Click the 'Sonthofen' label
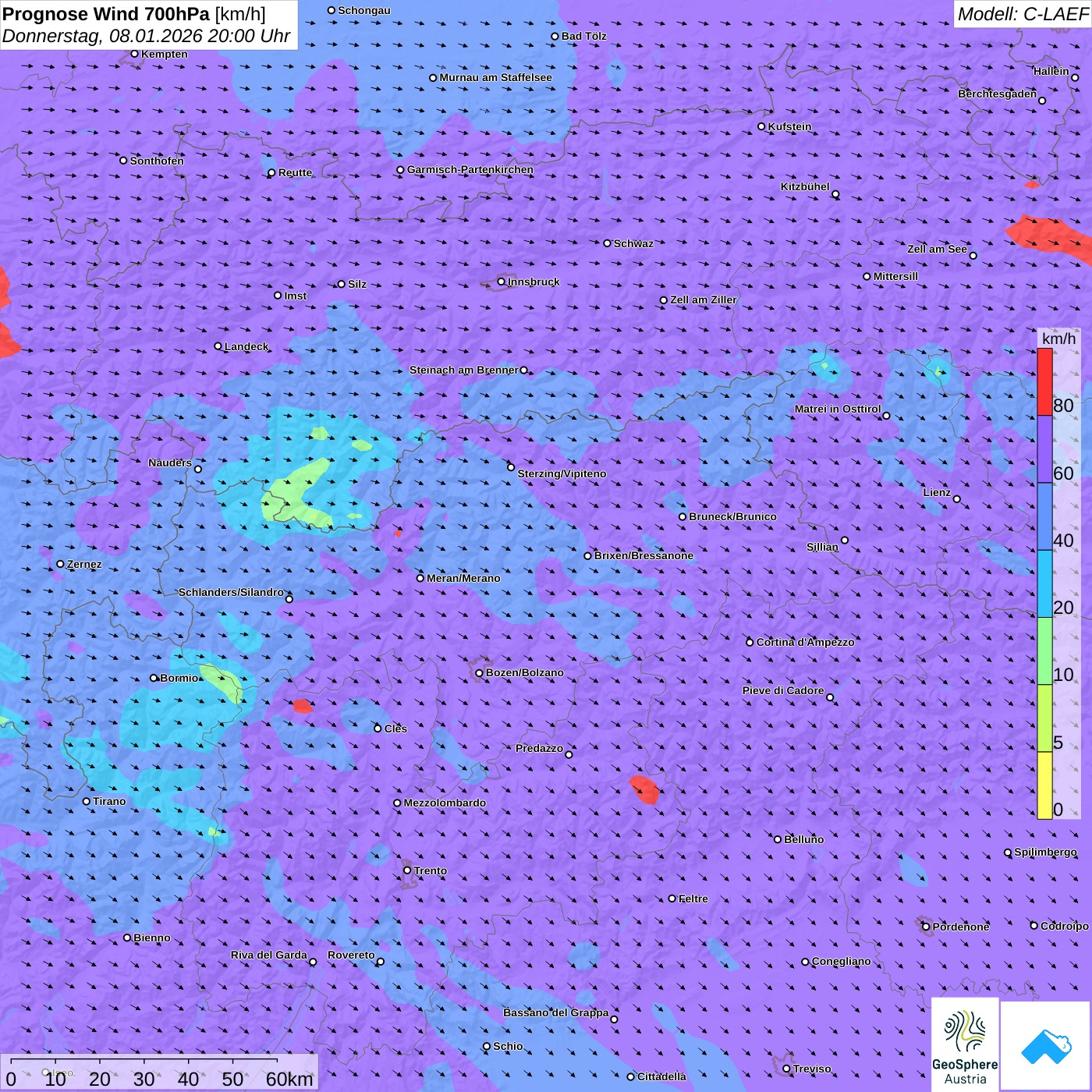 coord(157,161)
